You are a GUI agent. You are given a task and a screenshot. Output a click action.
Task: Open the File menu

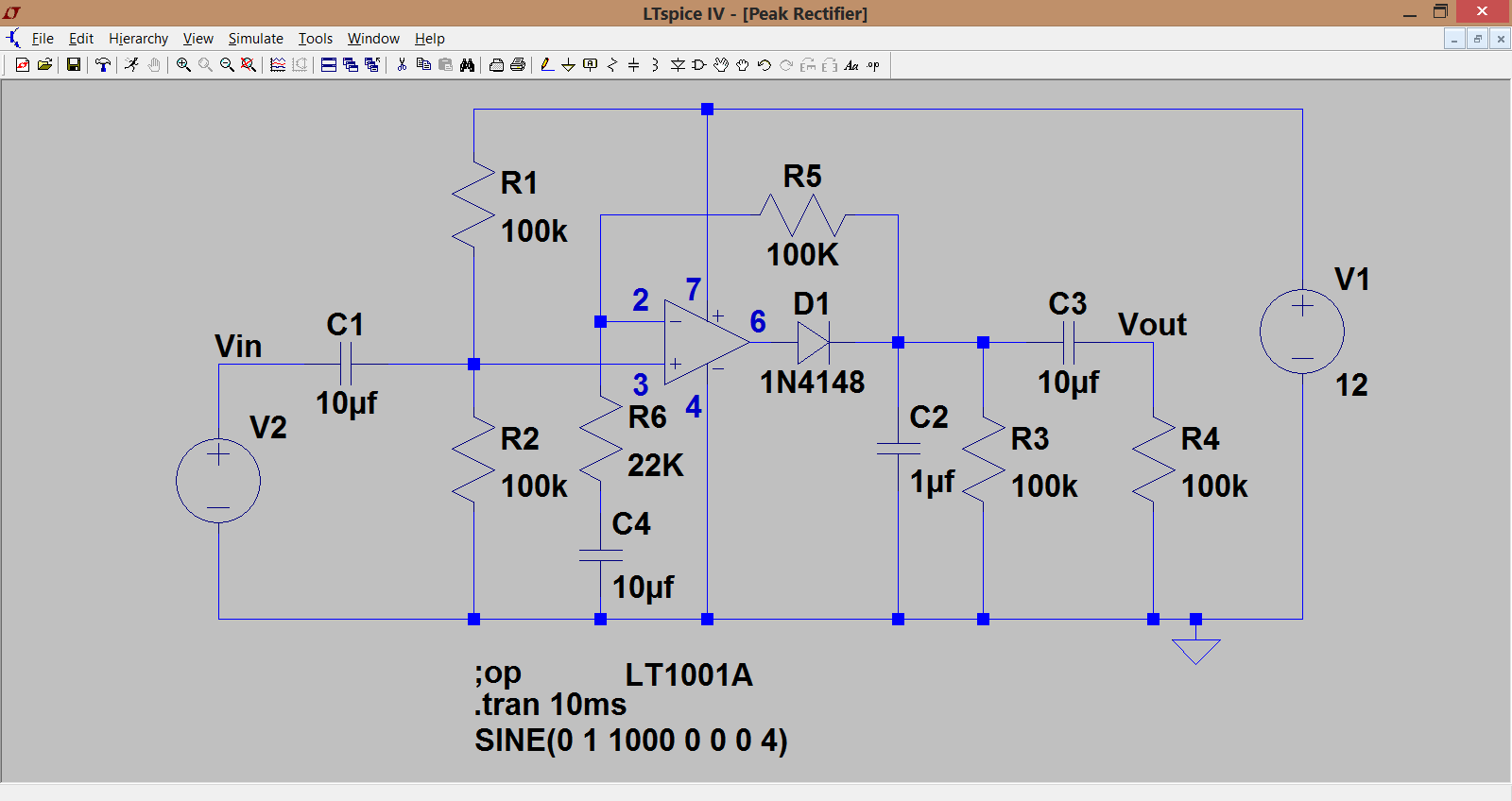pos(43,39)
